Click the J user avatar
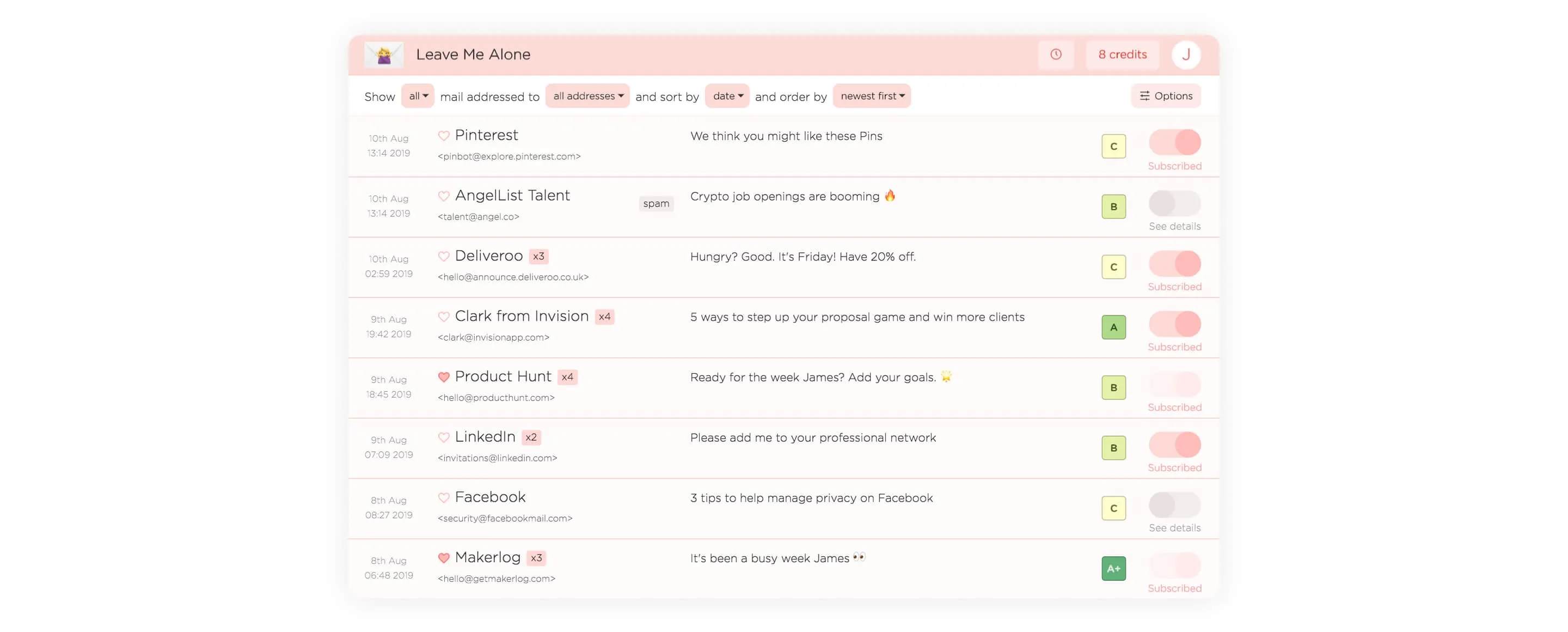 pos(1185,54)
